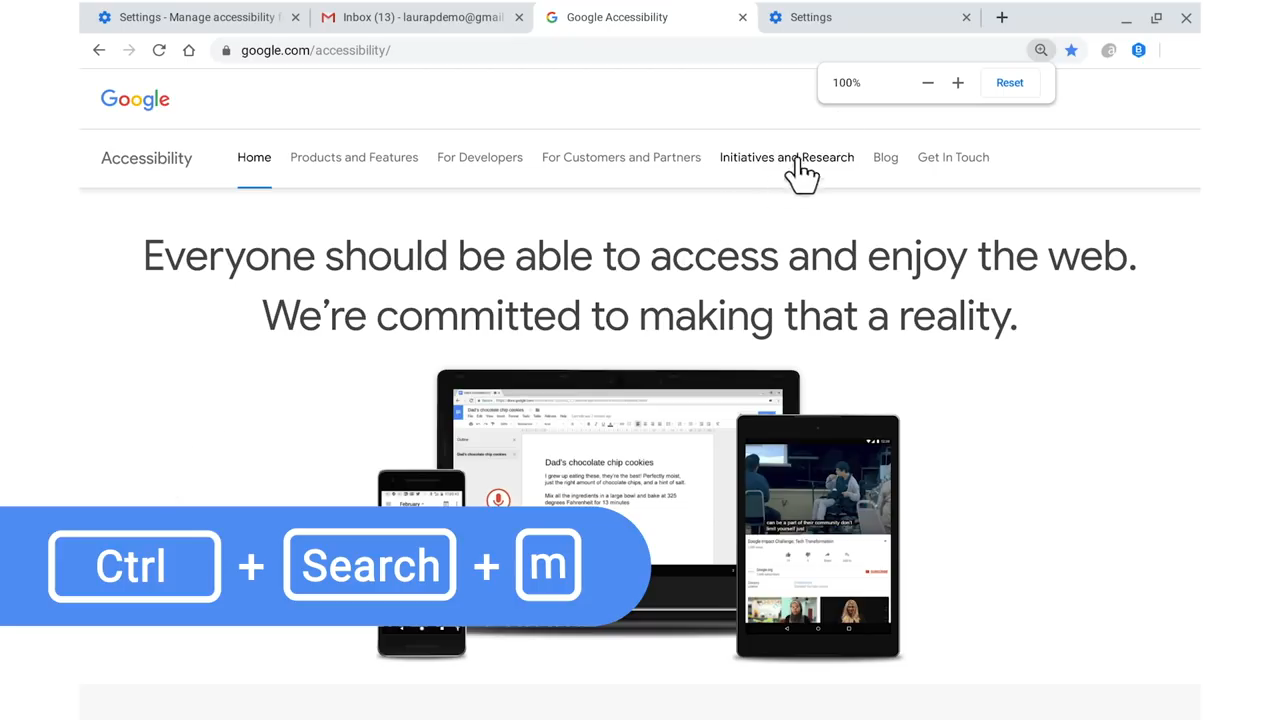Switch to Settings - Manage accessibility tab

[x=197, y=17]
